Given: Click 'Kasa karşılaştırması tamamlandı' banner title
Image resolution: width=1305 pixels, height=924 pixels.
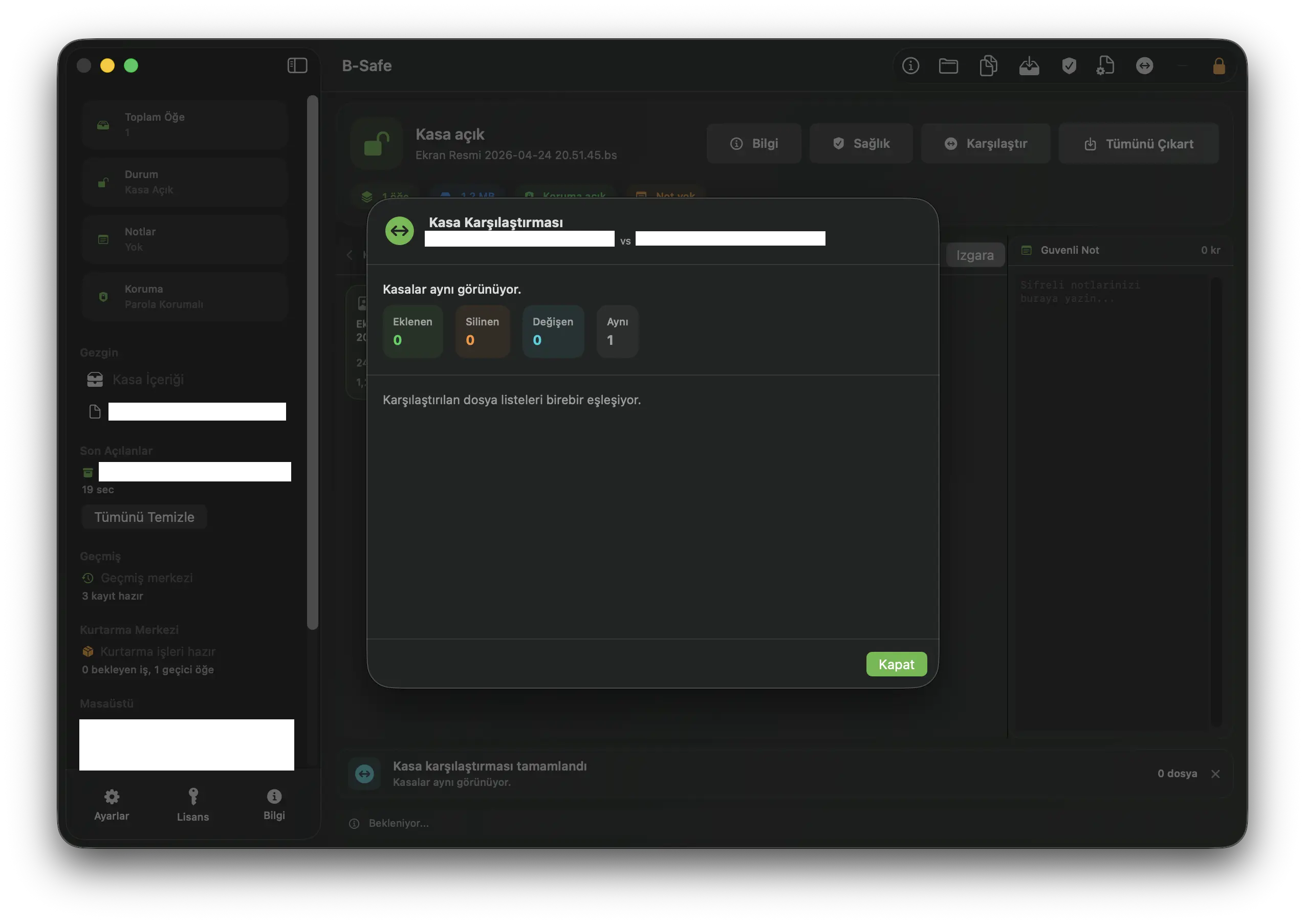Looking at the screenshot, I should [x=490, y=766].
